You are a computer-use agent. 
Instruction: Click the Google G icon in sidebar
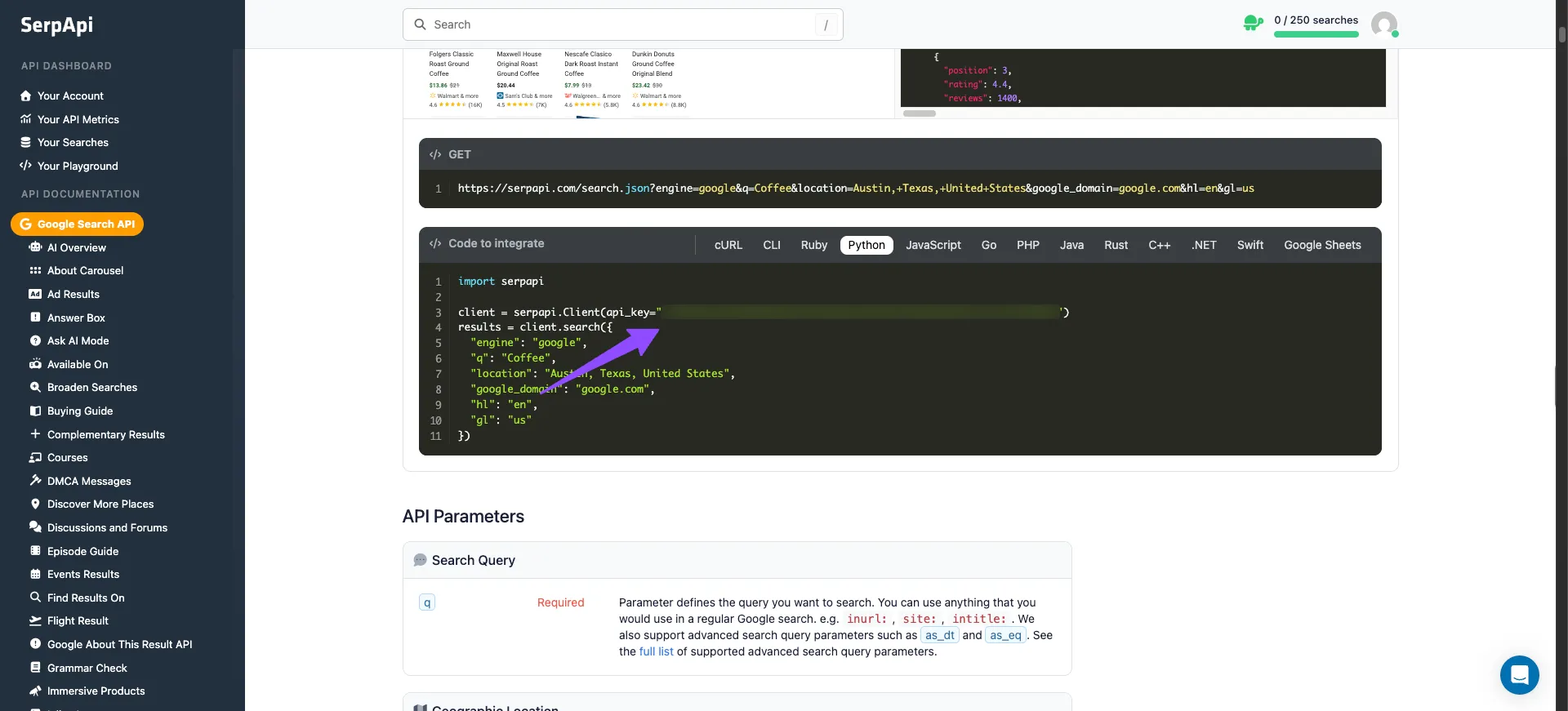[26, 224]
